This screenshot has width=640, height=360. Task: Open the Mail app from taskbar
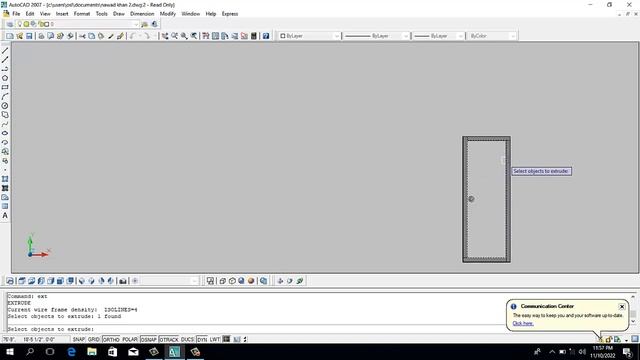click(x=133, y=351)
